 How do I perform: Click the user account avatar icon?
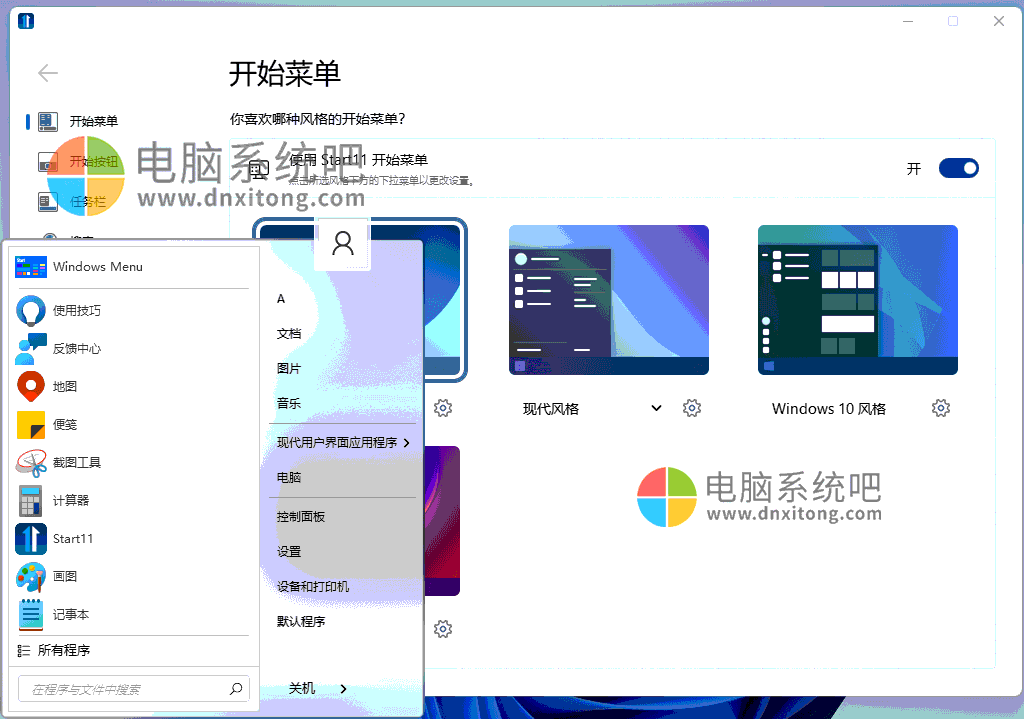(343, 244)
